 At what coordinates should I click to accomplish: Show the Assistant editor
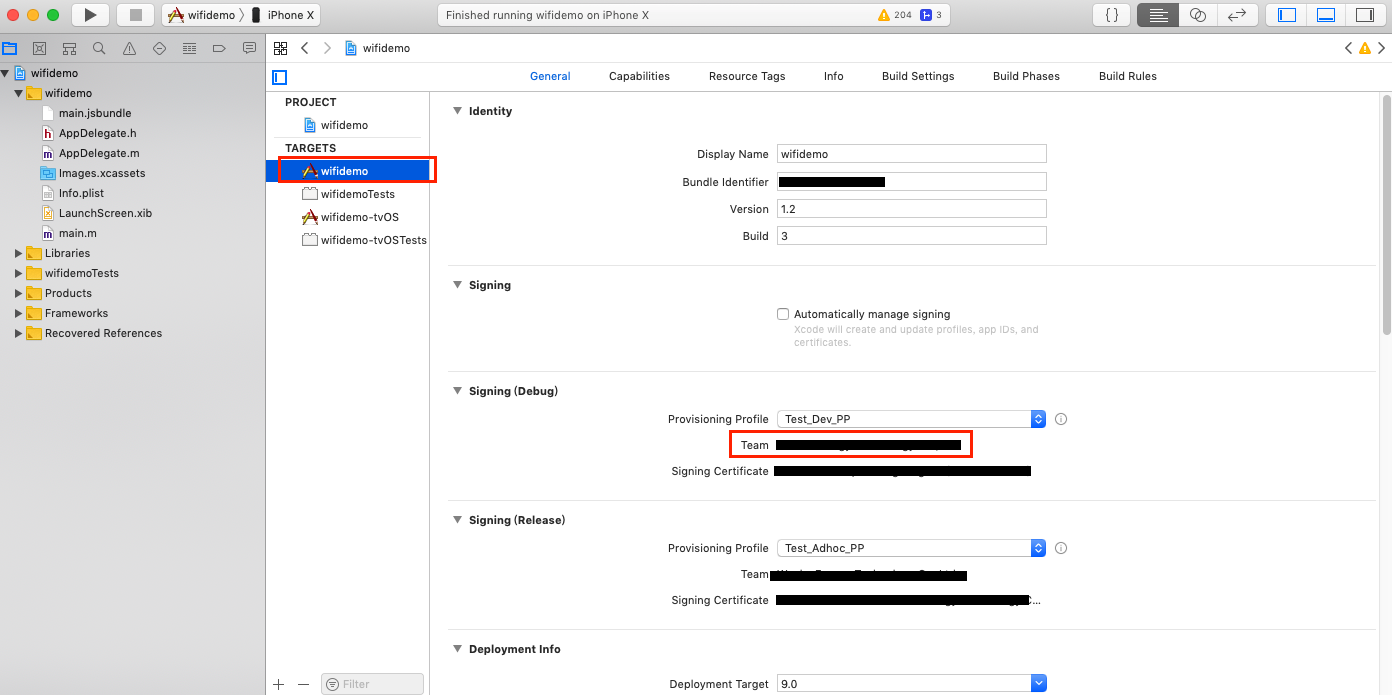pos(1197,15)
